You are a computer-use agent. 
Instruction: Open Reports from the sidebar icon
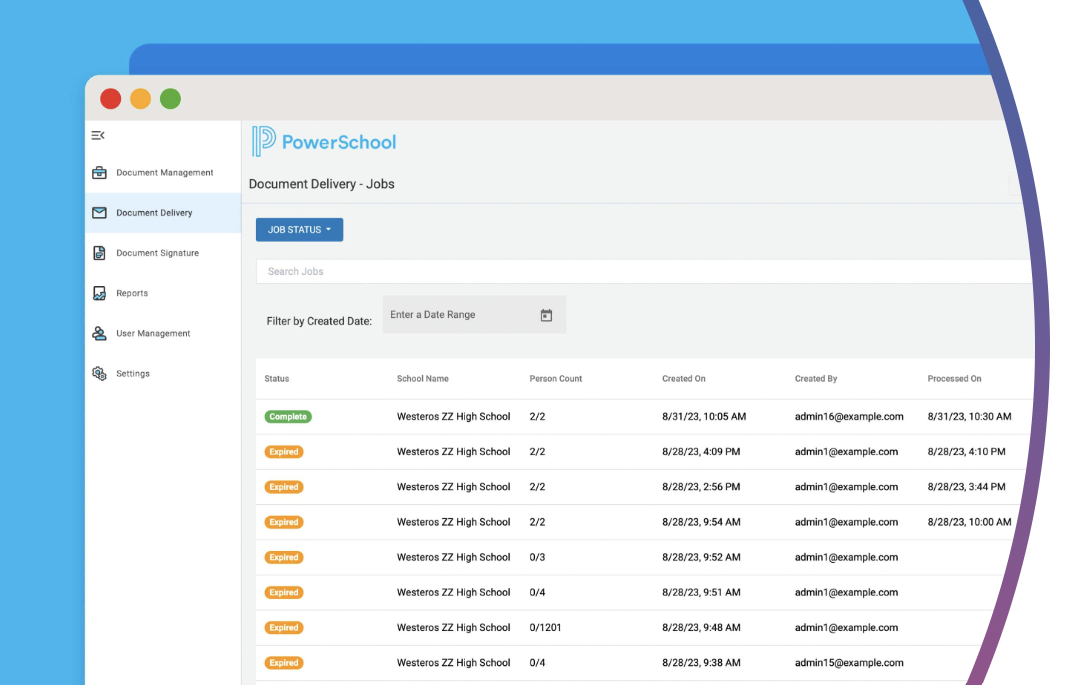pos(99,292)
